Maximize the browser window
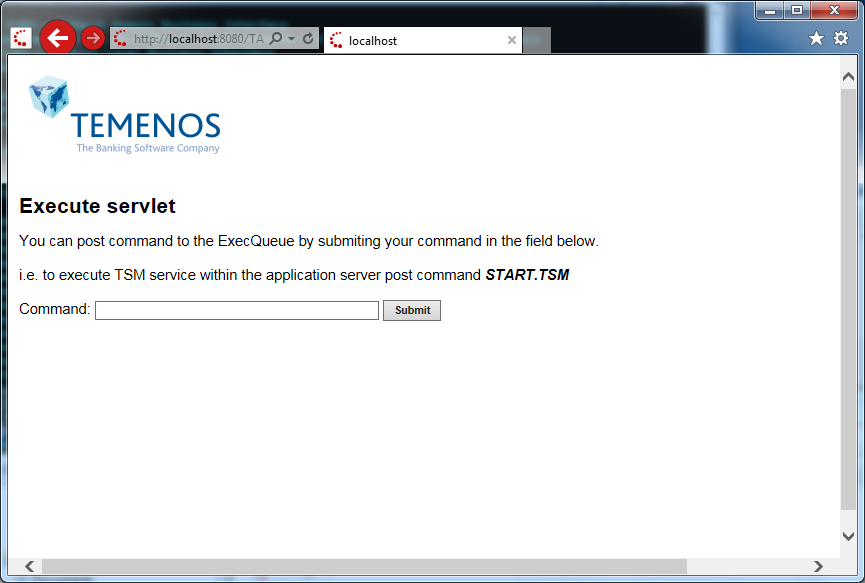The width and height of the screenshot is (865, 583). pos(797,10)
